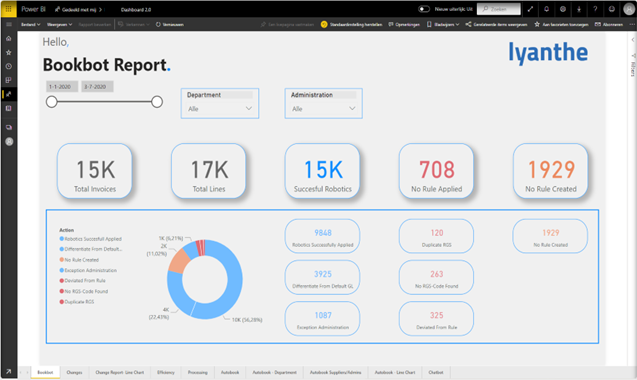This screenshot has height=380, width=637.
Task: Click the Vernieuwen refresh button
Action: pyautogui.click(x=170, y=24)
